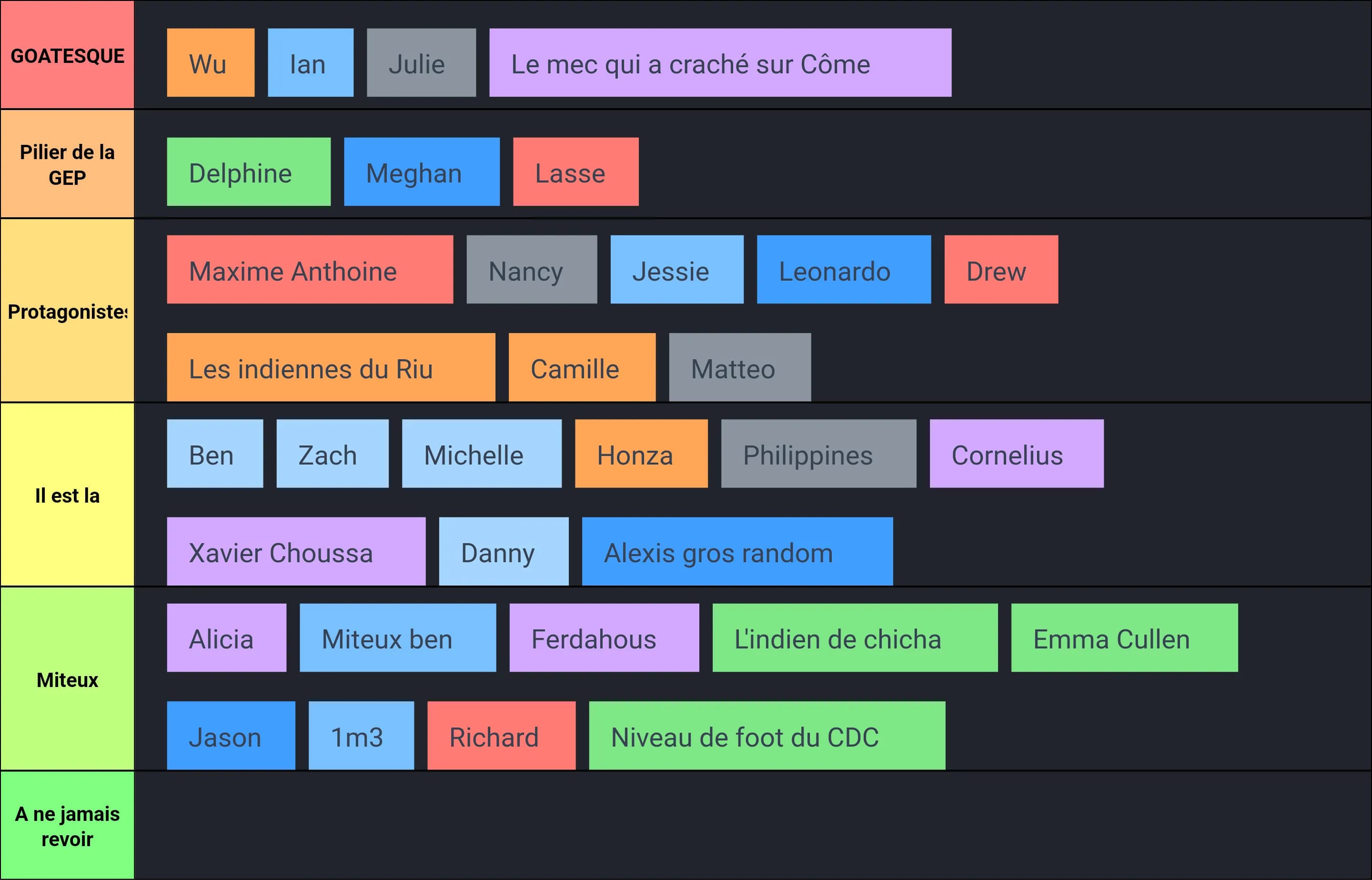This screenshot has width=1372, height=880.
Task: Click the 'Alexis gros random' tile
Action: pyautogui.click(x=737, y=551)
